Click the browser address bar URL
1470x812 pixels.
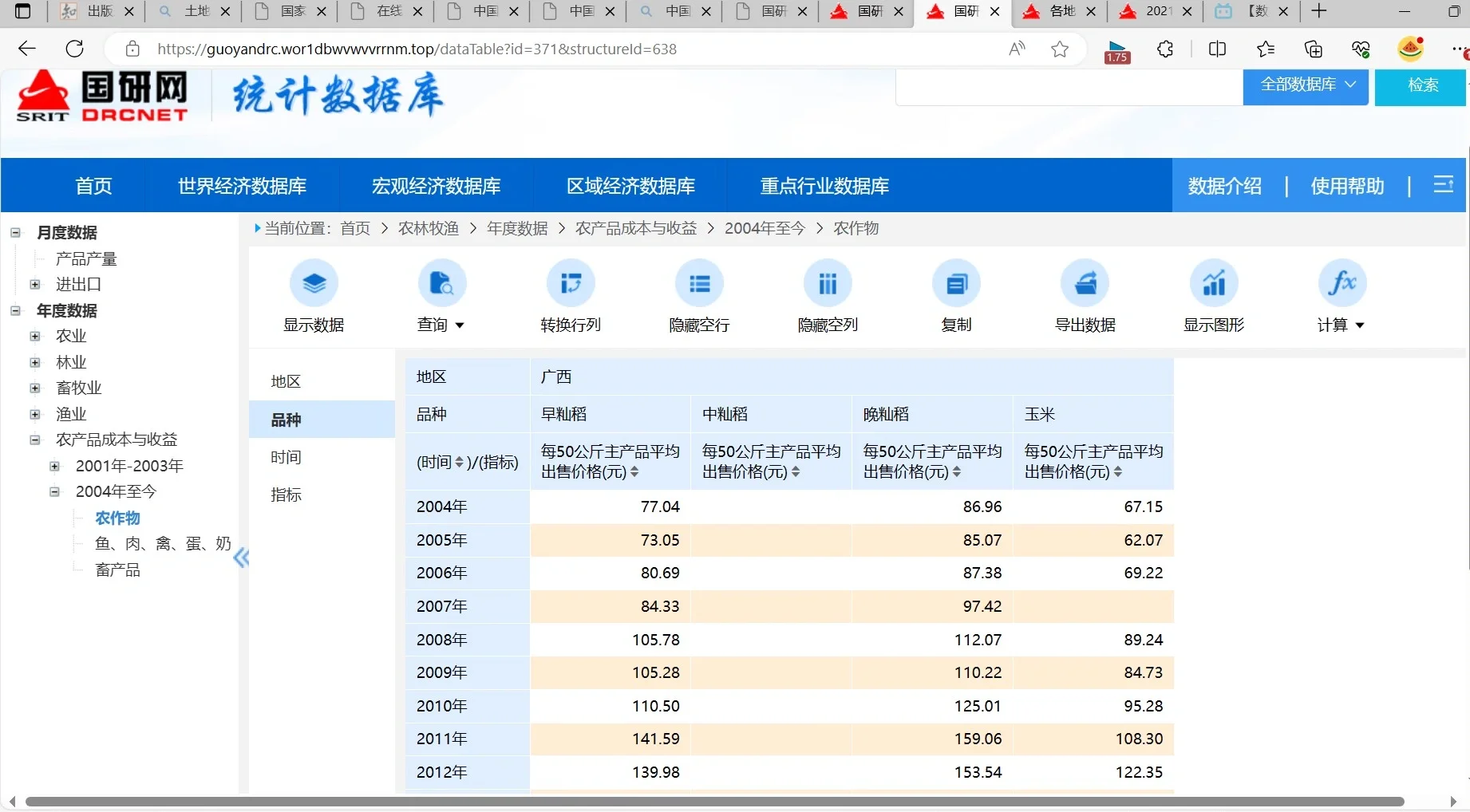pyautogui.click(x=417, y=49)
